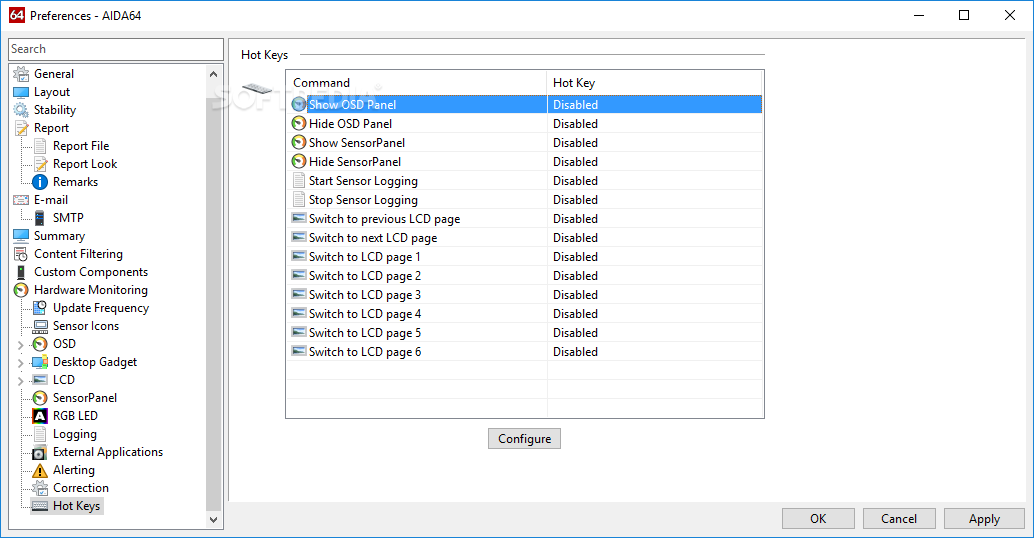Select Hardware Monitoring in the tree

[x=91, y=290]
